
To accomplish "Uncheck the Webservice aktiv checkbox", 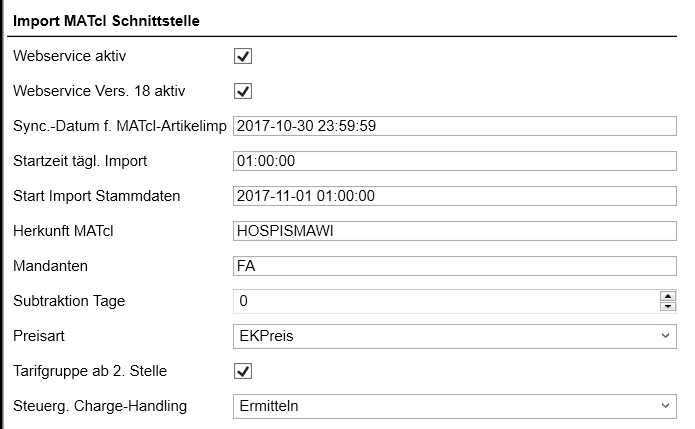I will (242, 56).
